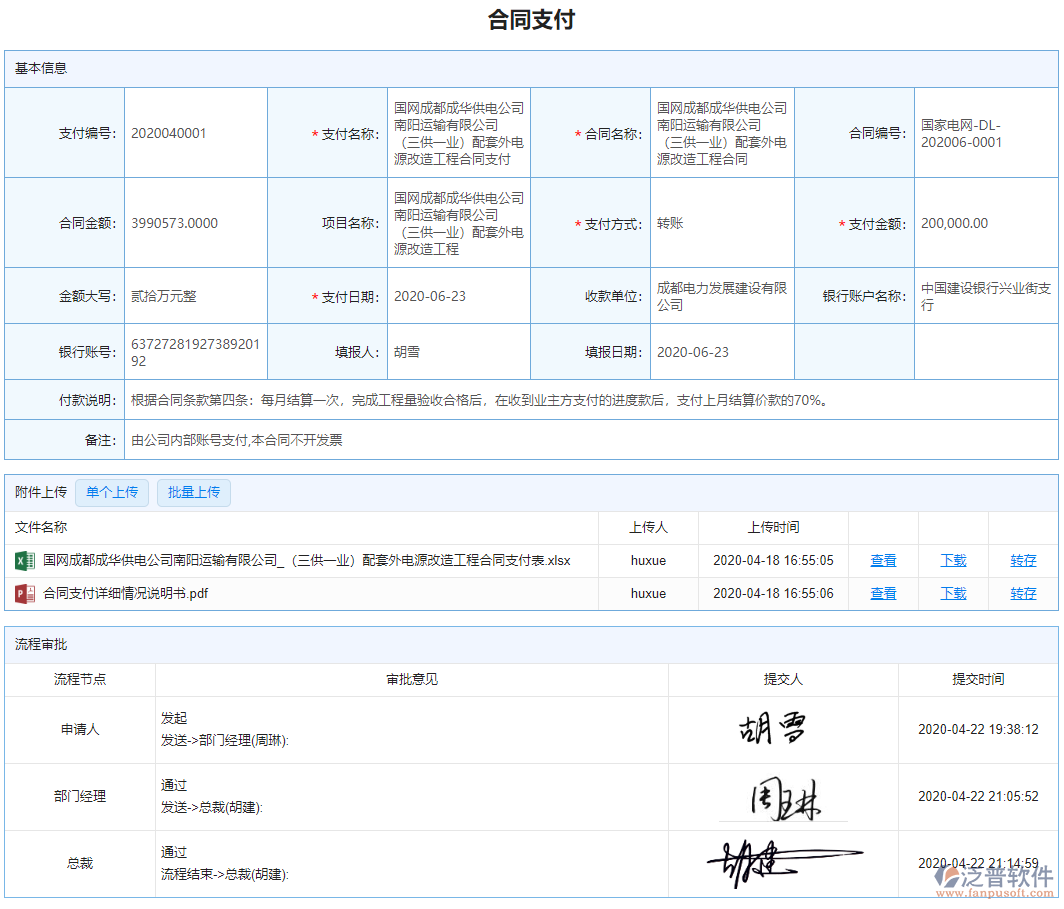Image resolution: width=1064 pixels, height=909 pixels.
Task: Click 转存 for the xlsx attachment
Action: pos(1023,560)
